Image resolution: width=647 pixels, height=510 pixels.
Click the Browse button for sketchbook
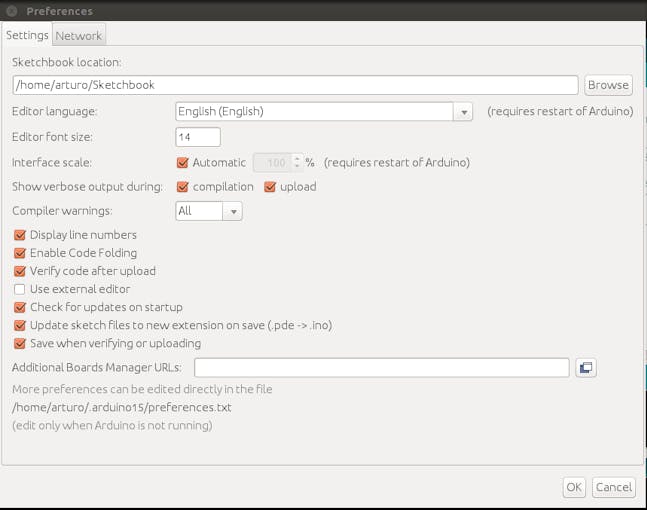point(608,85)
